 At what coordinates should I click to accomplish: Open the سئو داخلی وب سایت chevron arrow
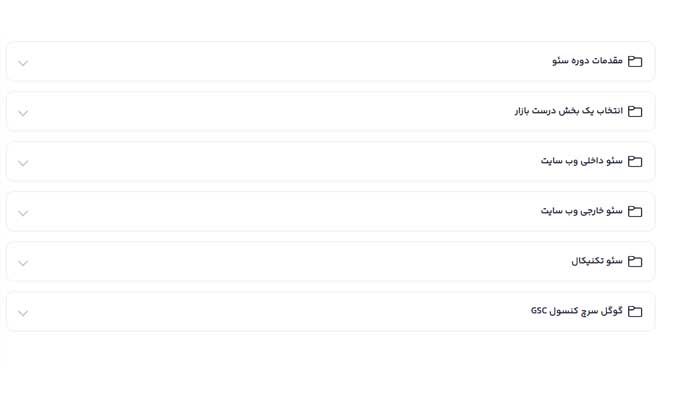click(x=23, y=163)
